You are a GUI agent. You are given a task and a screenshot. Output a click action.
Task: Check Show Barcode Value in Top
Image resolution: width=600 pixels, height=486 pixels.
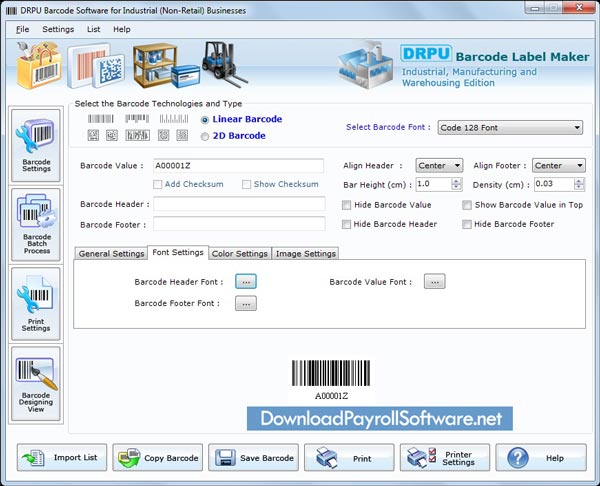(x=466, y=205)
